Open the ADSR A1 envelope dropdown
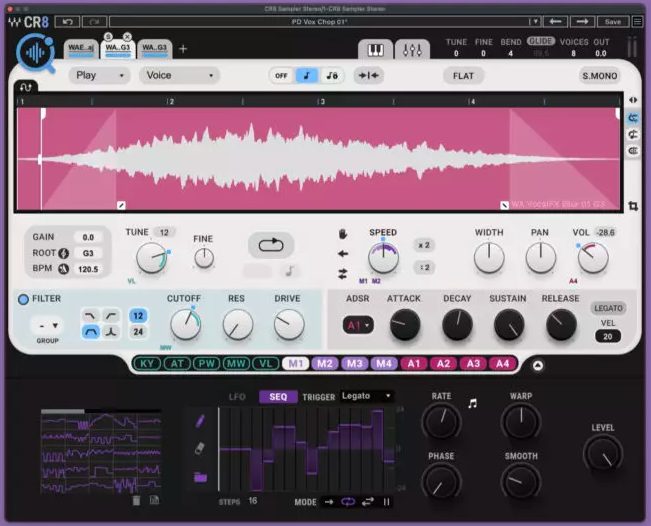The height and width of the screenshot is (526, 651). point(358,325)
